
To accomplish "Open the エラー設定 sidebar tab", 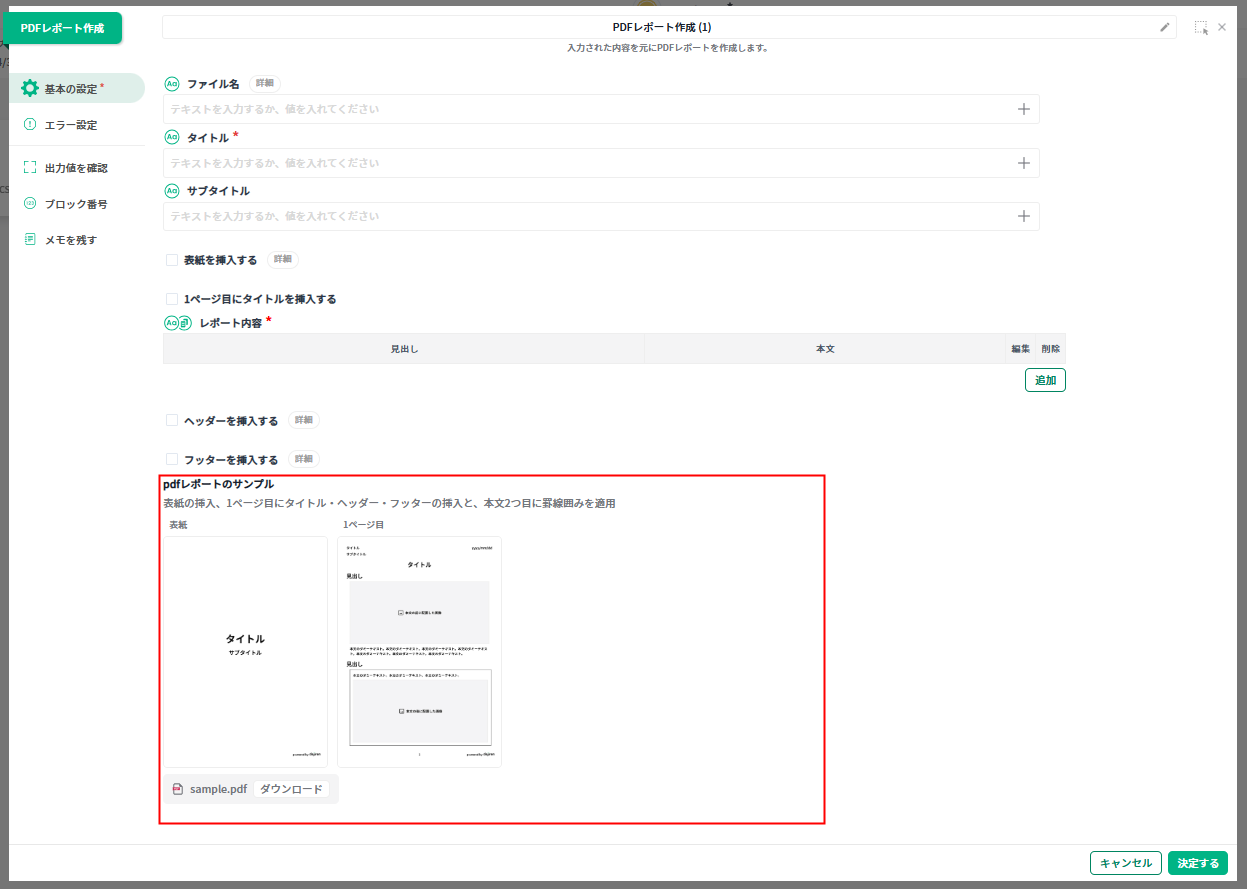I will pyautogui.click(x=71, y=125).
